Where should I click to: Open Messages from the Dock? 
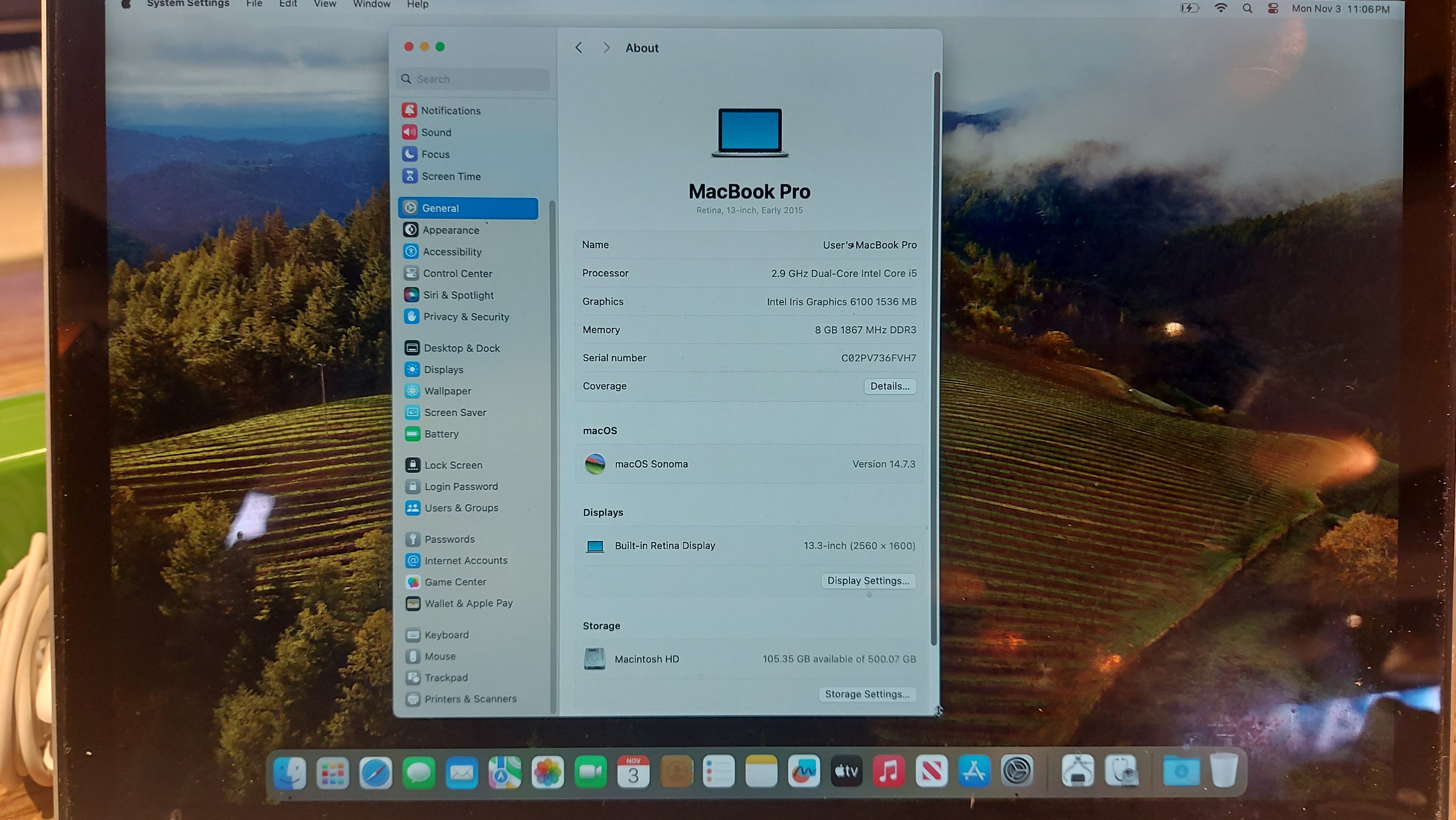418,773
